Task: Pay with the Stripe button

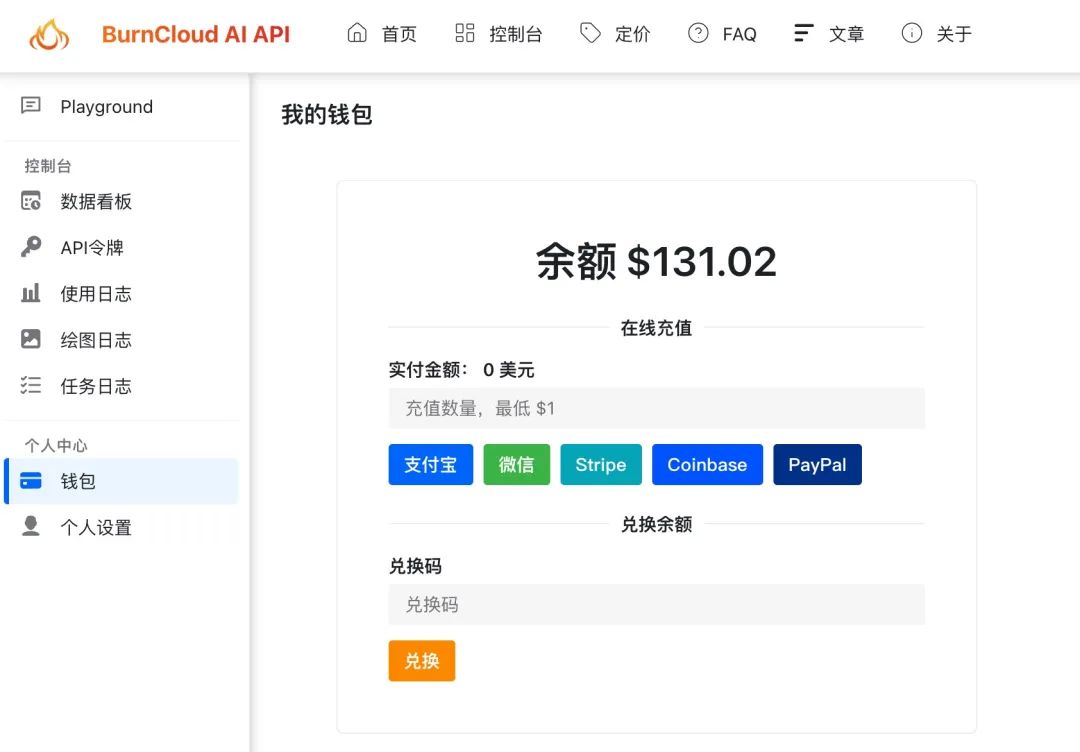Action: click(x=601, y=465)
